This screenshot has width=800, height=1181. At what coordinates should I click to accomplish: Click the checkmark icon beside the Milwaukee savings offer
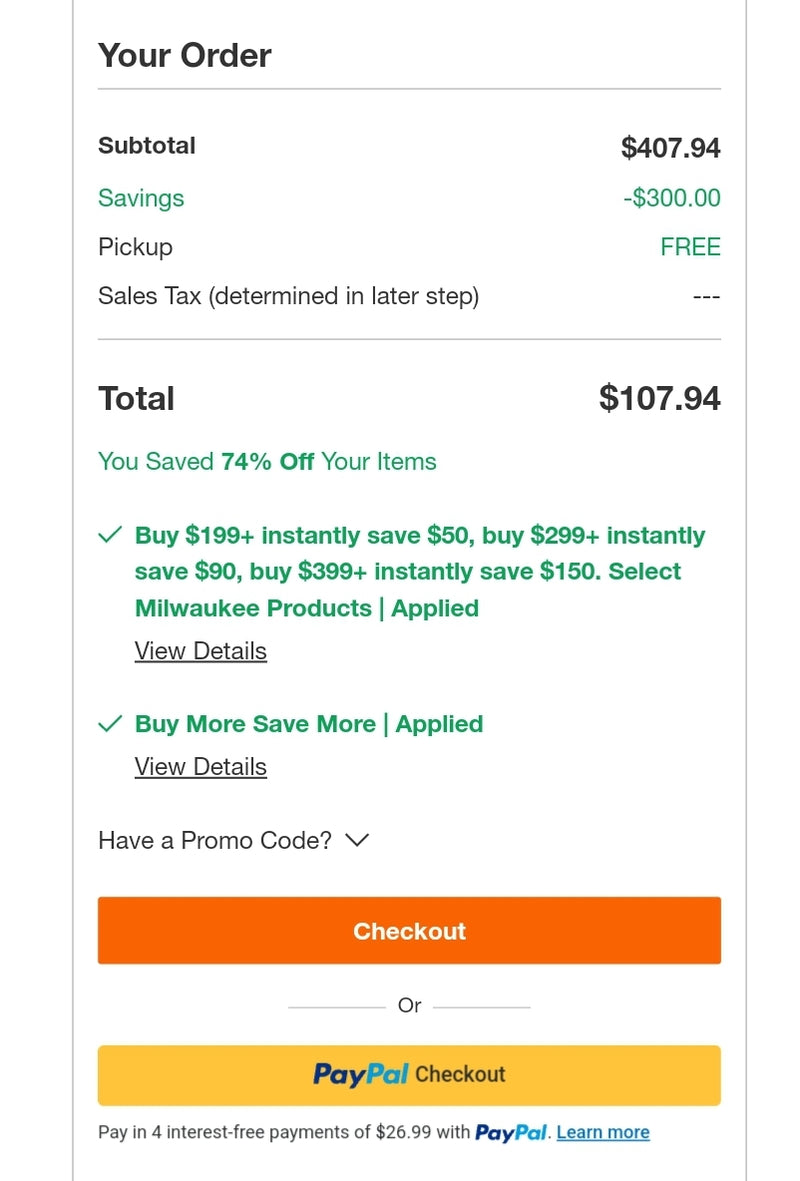pyautogui.click(x=110, y=534)
